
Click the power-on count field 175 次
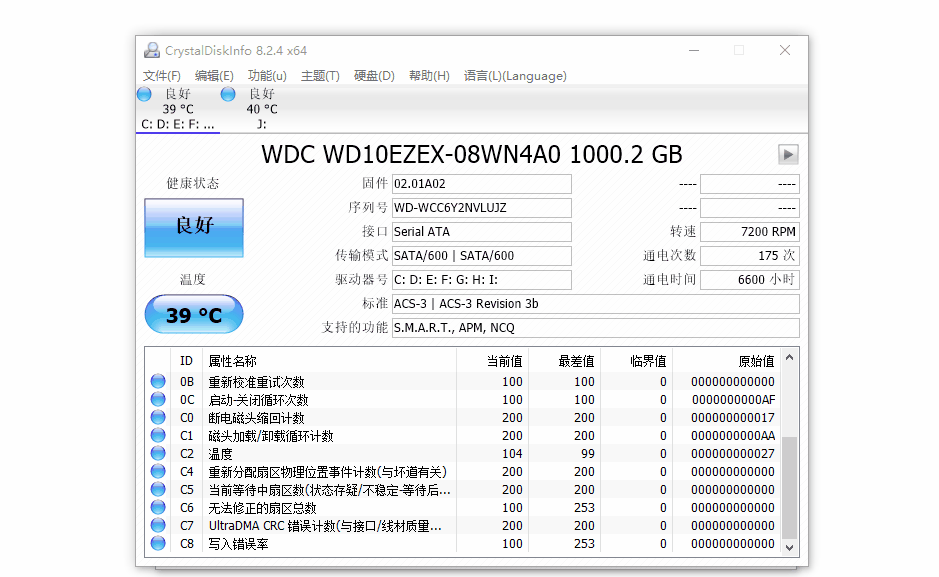[750, 256]
